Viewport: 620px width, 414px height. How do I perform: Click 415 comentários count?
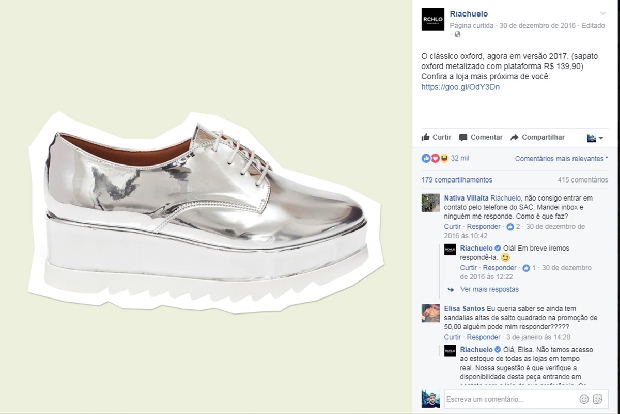583,180
